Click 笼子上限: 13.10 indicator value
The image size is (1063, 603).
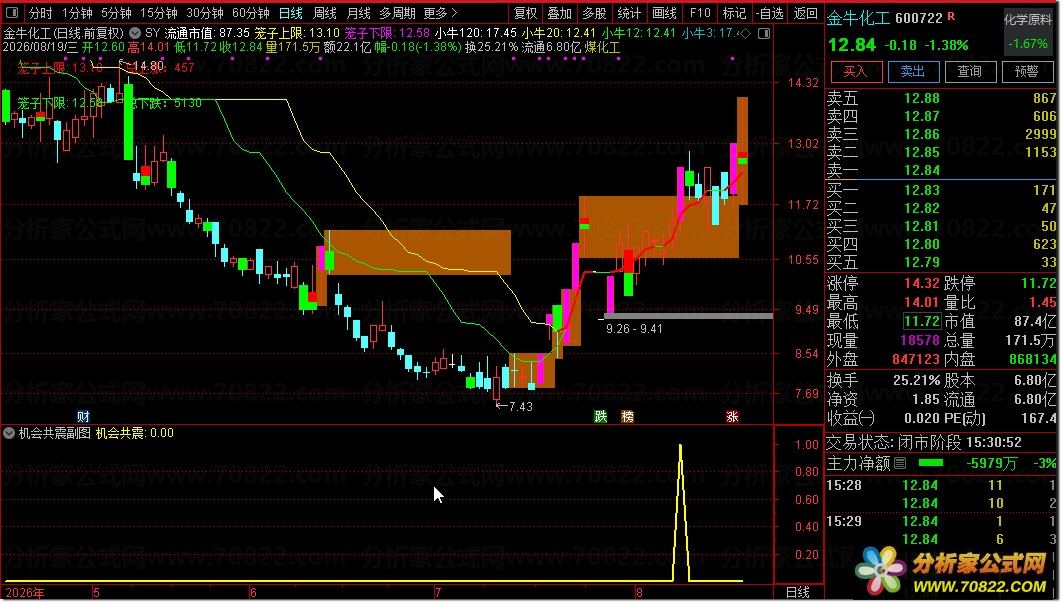(297, 33)
